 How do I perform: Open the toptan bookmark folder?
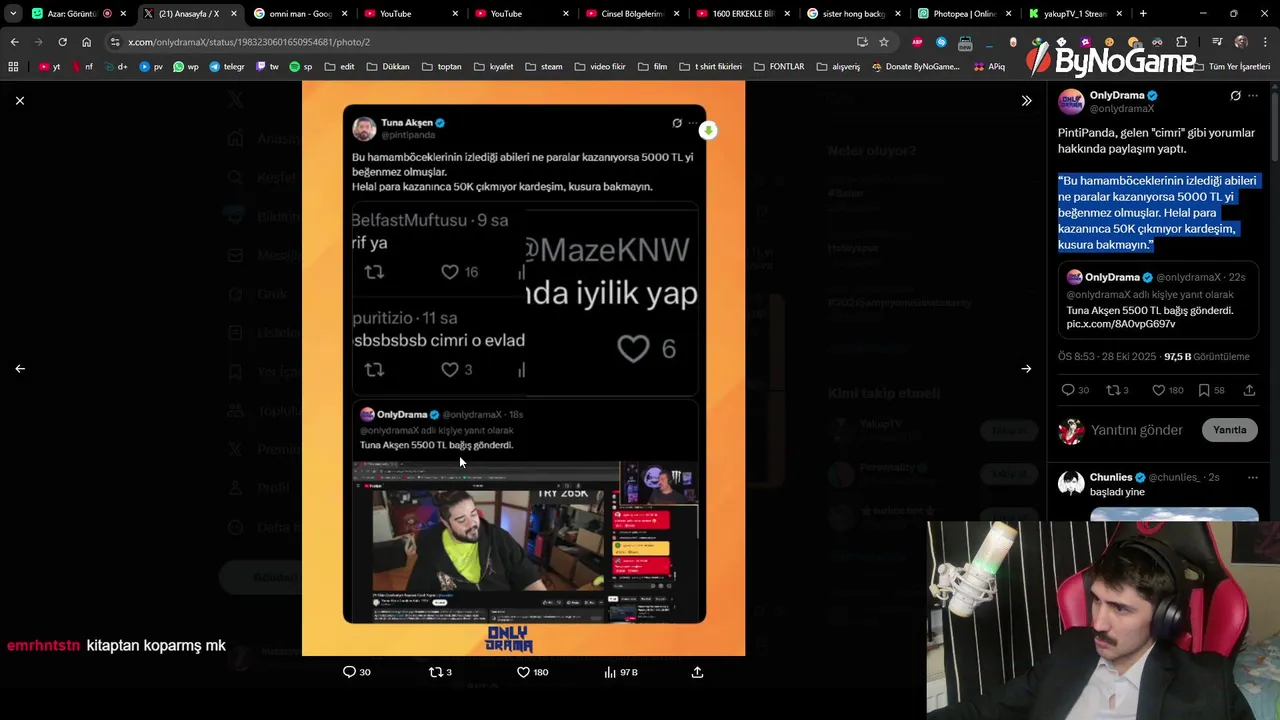(442, 67)
